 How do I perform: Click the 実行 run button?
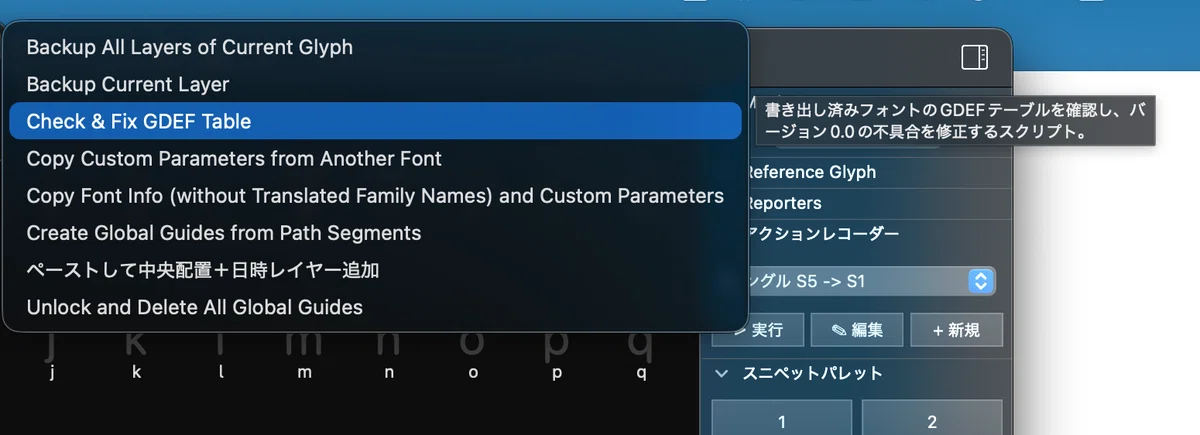click(758, 330)
